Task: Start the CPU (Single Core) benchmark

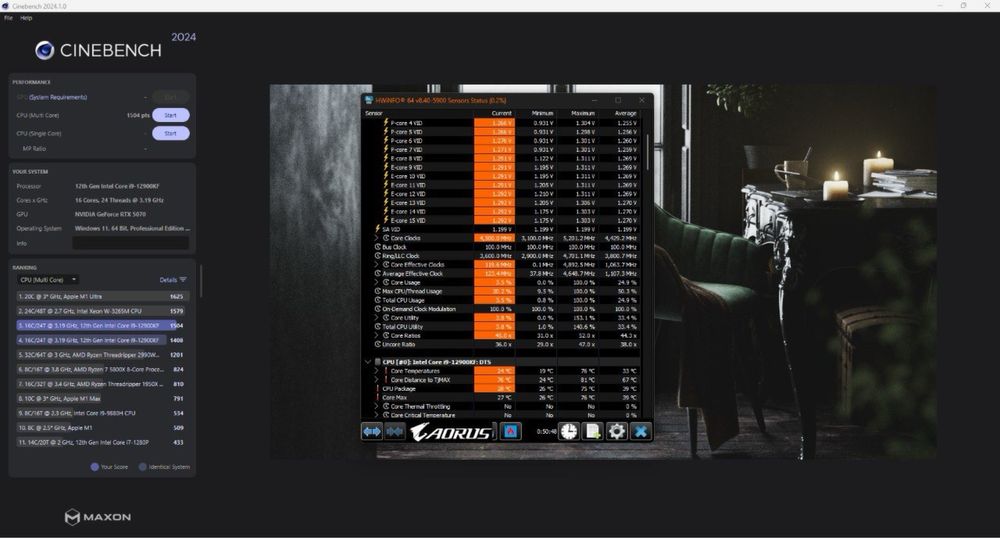Action: pos(171,133)
